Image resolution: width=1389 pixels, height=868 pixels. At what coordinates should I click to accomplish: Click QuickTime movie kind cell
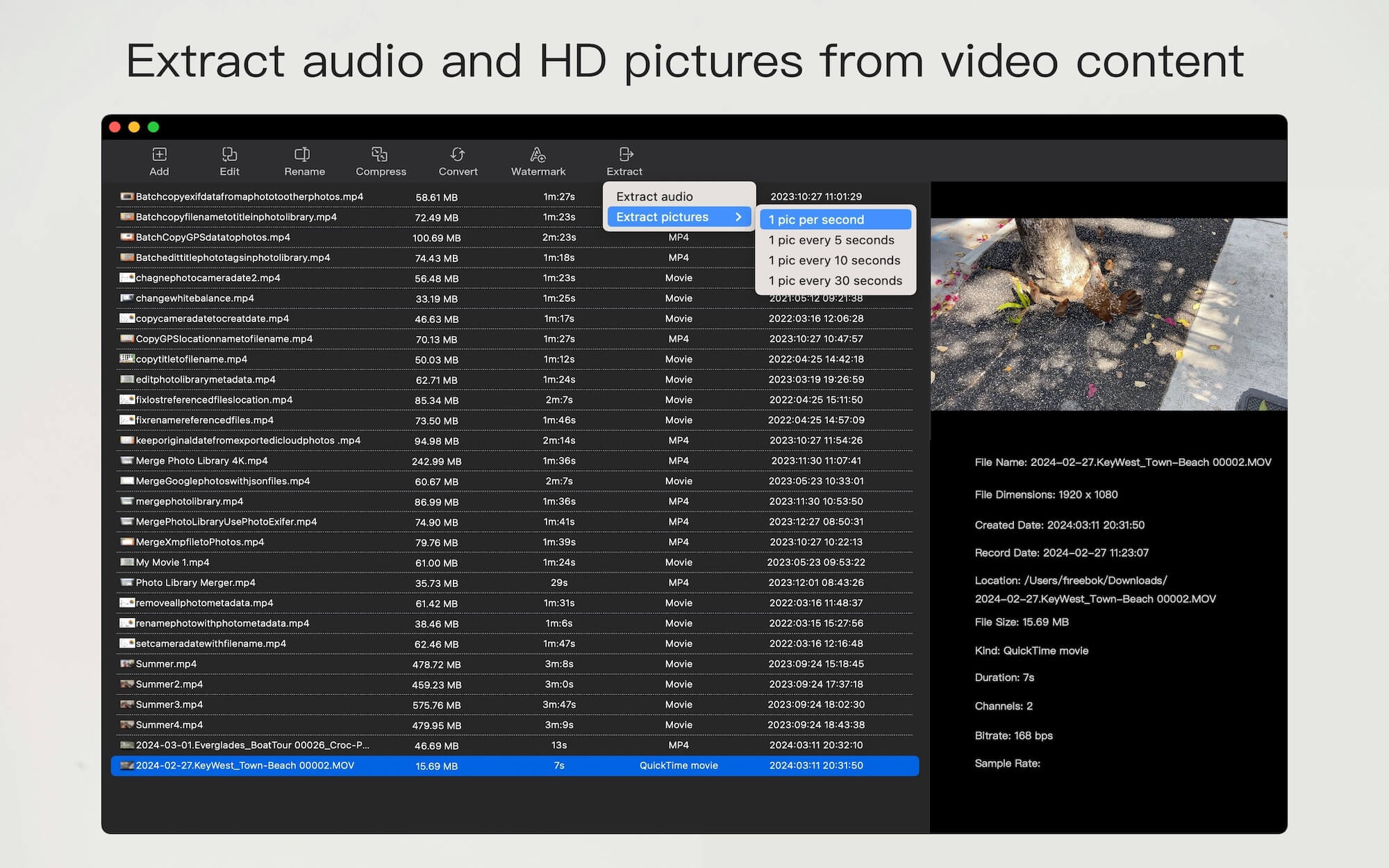679,765
